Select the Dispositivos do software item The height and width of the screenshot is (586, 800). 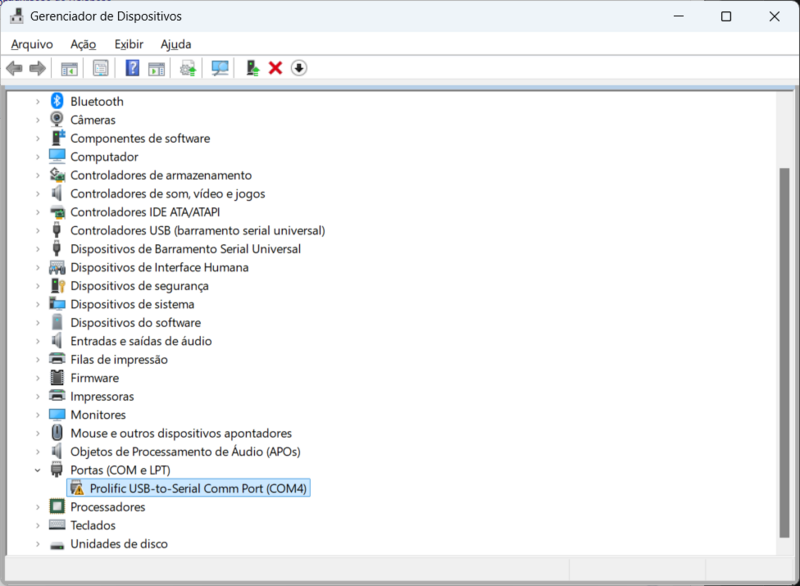pyautogui.click(x=136, y=323)
